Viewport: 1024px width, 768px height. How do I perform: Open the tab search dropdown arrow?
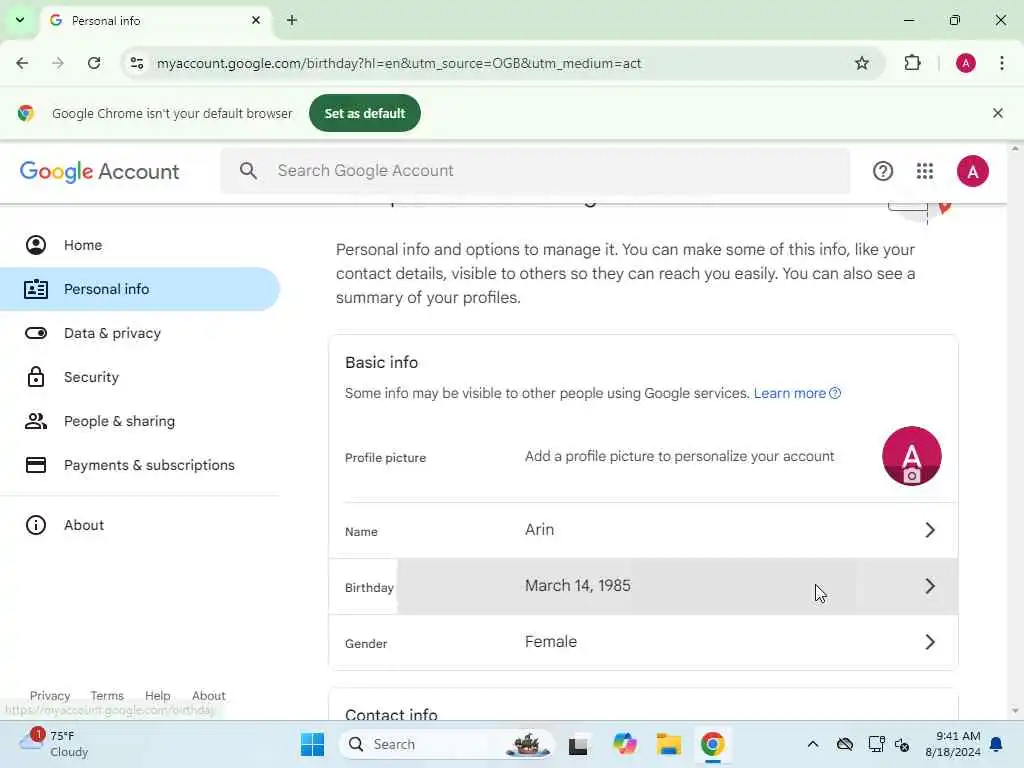pos(20,20)
